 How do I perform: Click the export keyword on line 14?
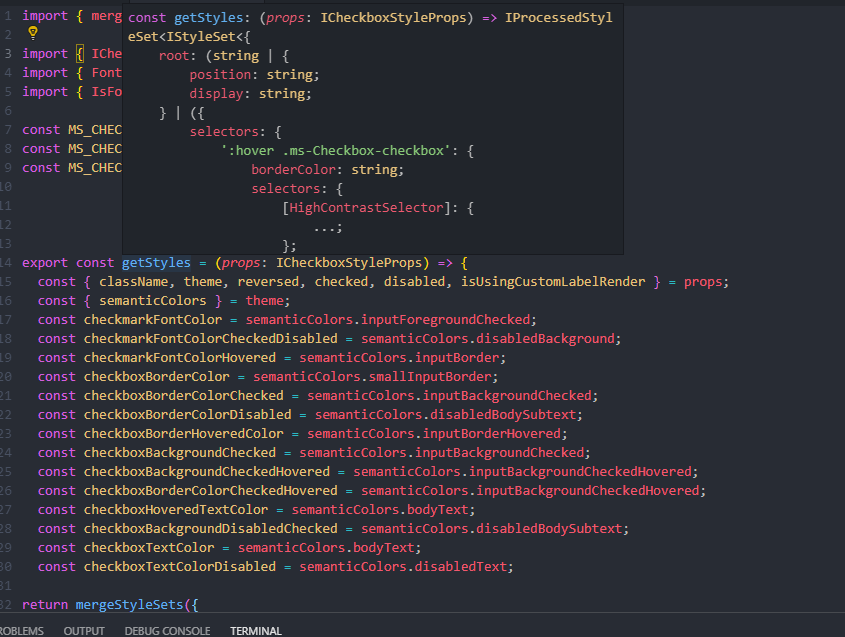[x=45, y=263]
